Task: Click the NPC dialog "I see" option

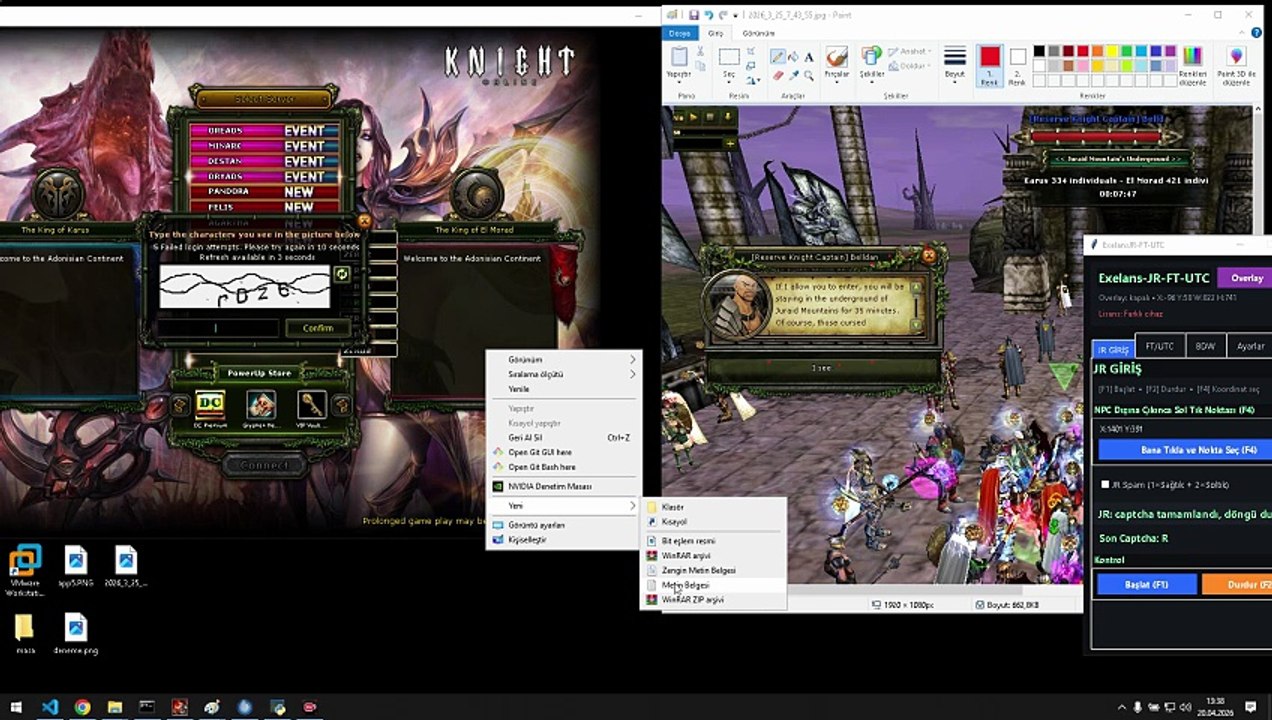Action: click(x=821, y=368)
